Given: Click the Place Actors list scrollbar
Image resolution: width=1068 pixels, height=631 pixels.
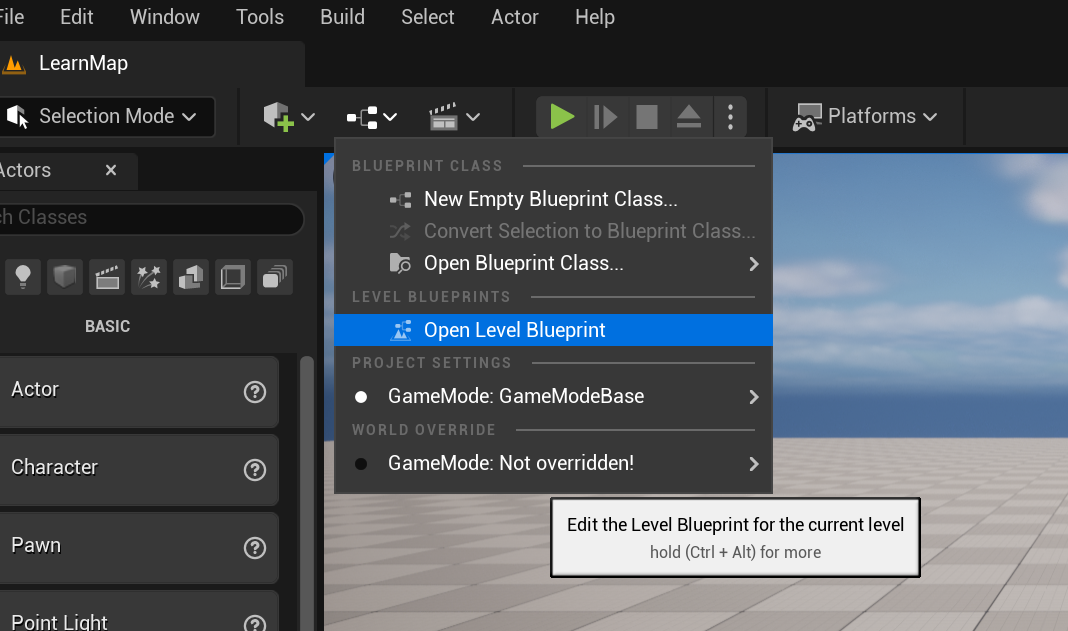Looking at the screenshot, I should click(x=307, y=494).
